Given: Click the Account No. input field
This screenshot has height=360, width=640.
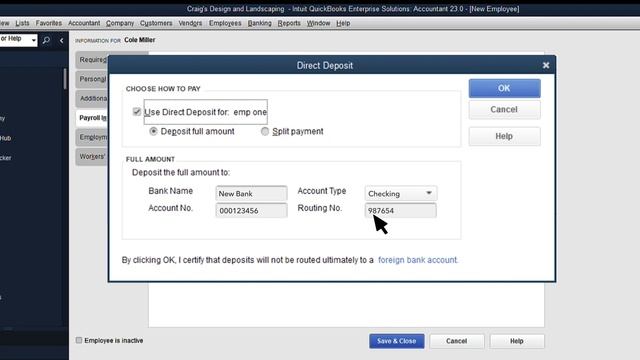Looking at the screenshot, I should pos(251,211).
